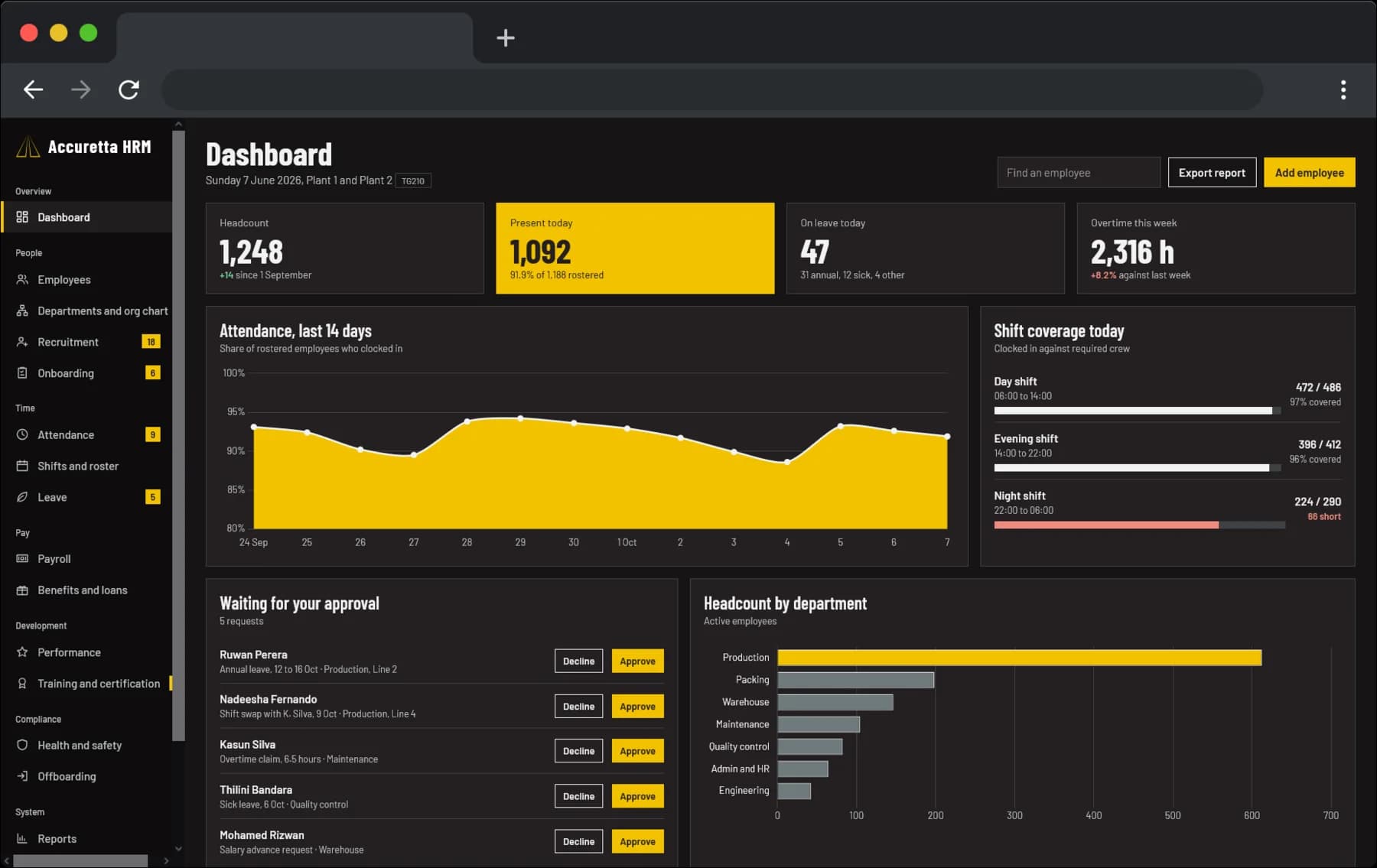
Task: Go to Payroll section
Action: (x=86, y=559)
